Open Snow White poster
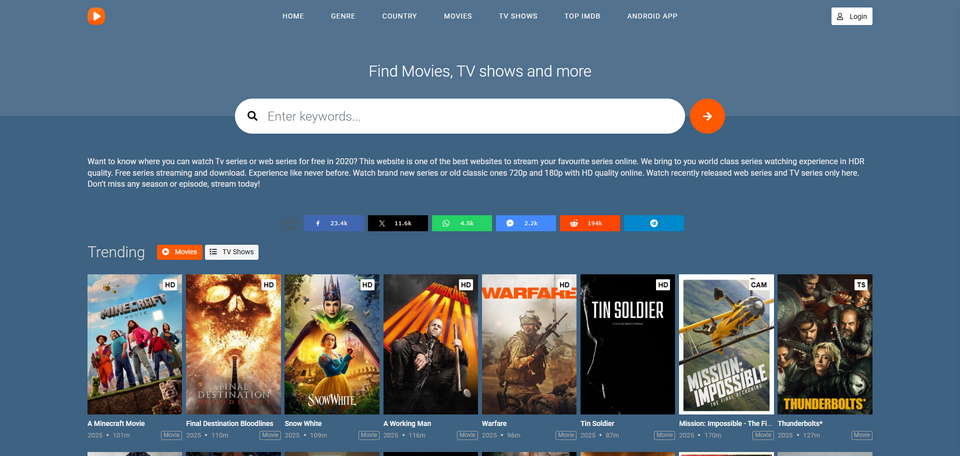 [x=332, y=344]
